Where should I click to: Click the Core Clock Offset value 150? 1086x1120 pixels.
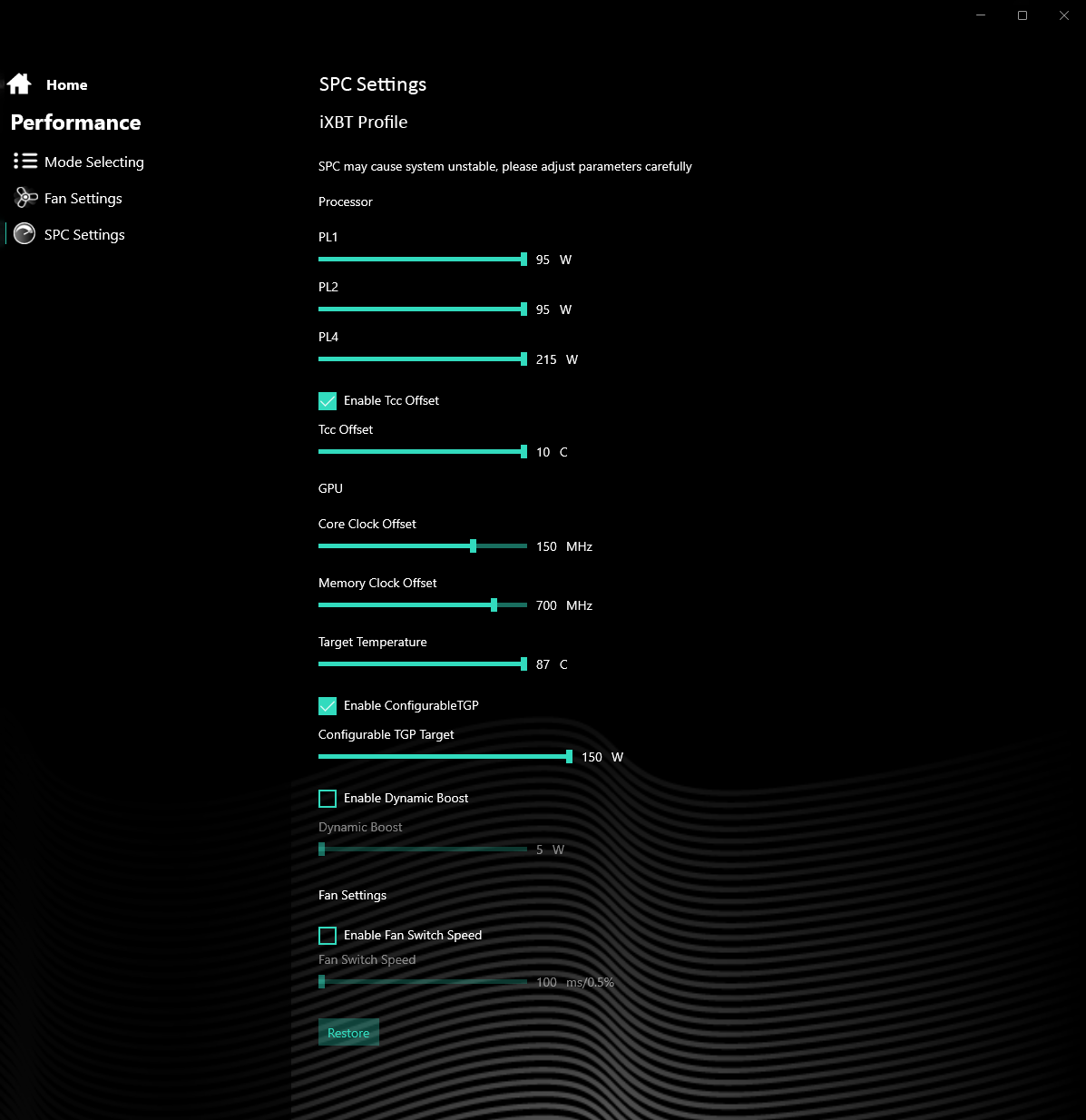coord(546,547)
